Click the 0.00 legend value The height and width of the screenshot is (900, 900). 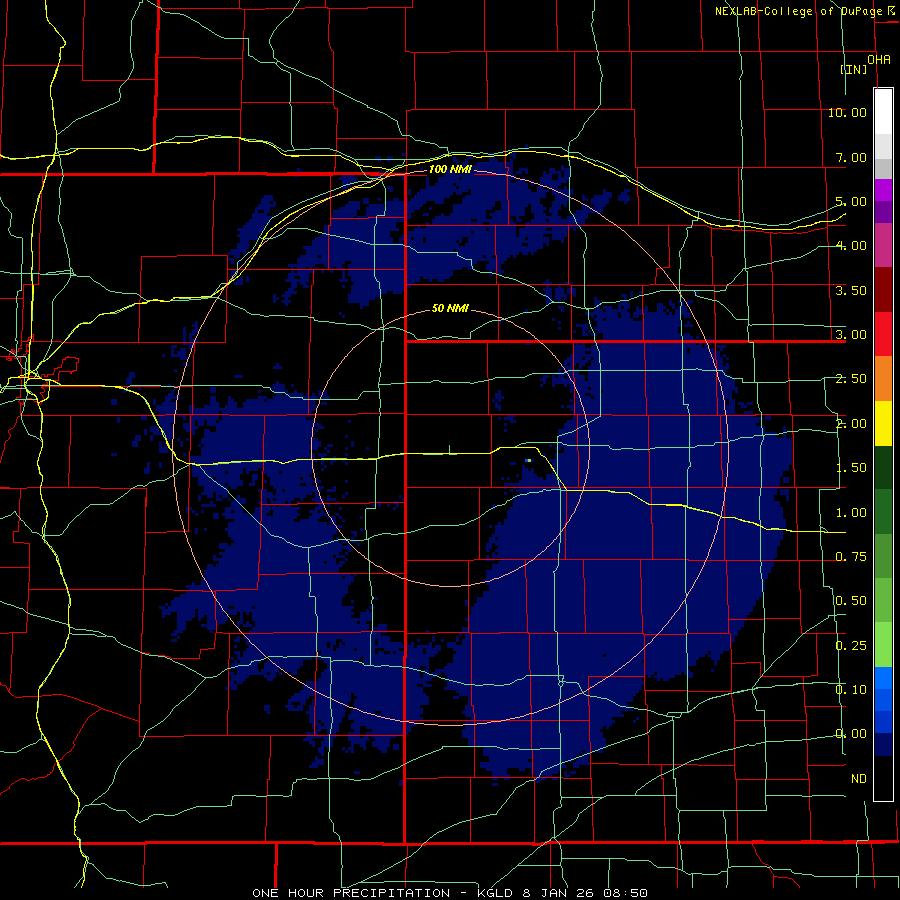point(851,734)
